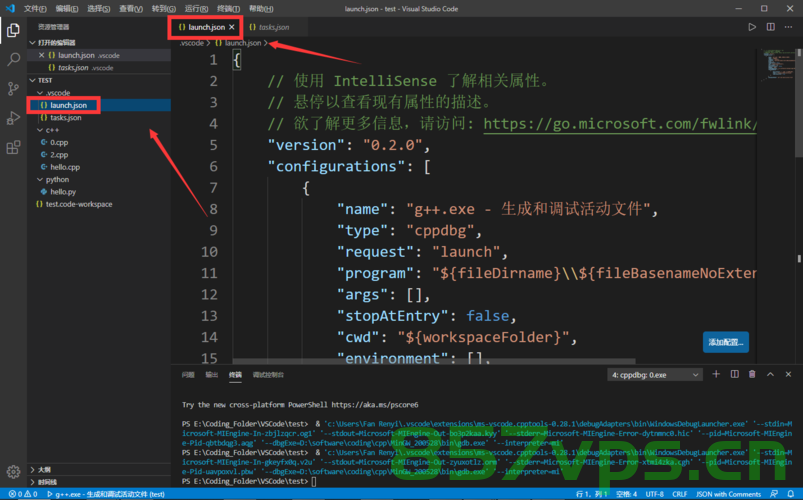Open the Terminal menu
803x500 pixels.
point(228,9)
